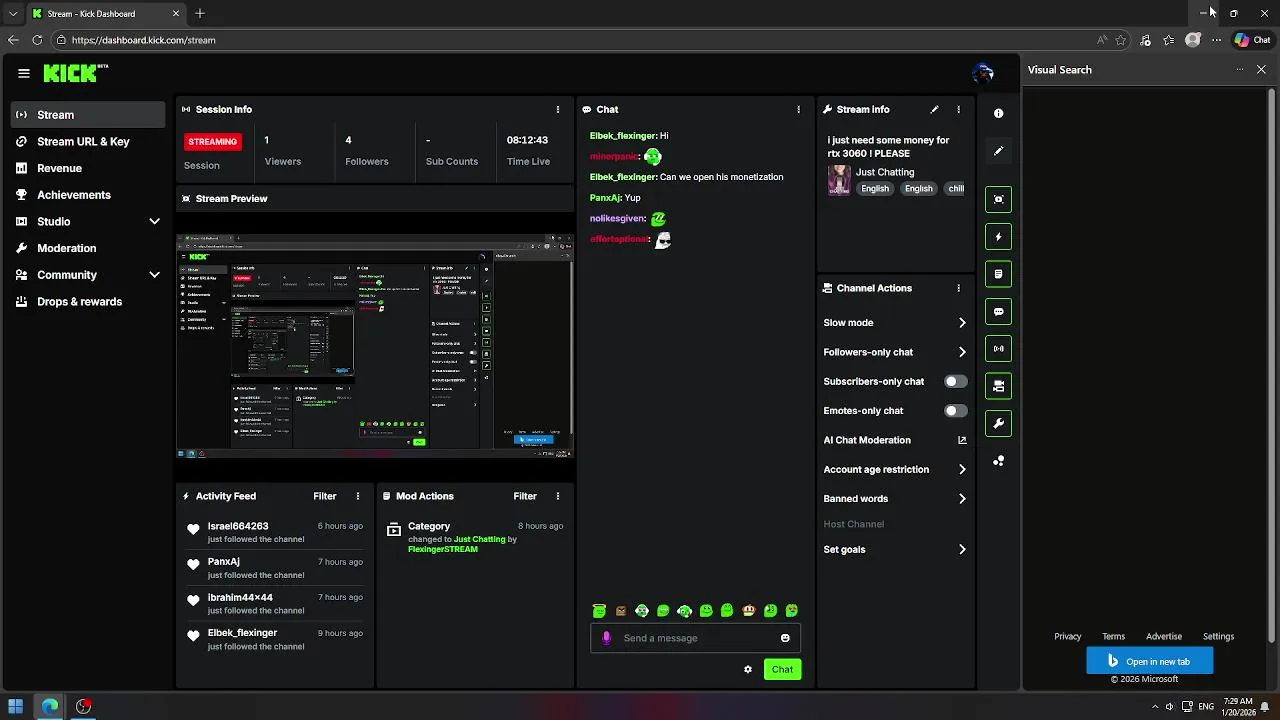1280x720 pixels.
Task: Toggle the Stream Preview panel icon in right toolbar
Action: (x=998, y=199)
